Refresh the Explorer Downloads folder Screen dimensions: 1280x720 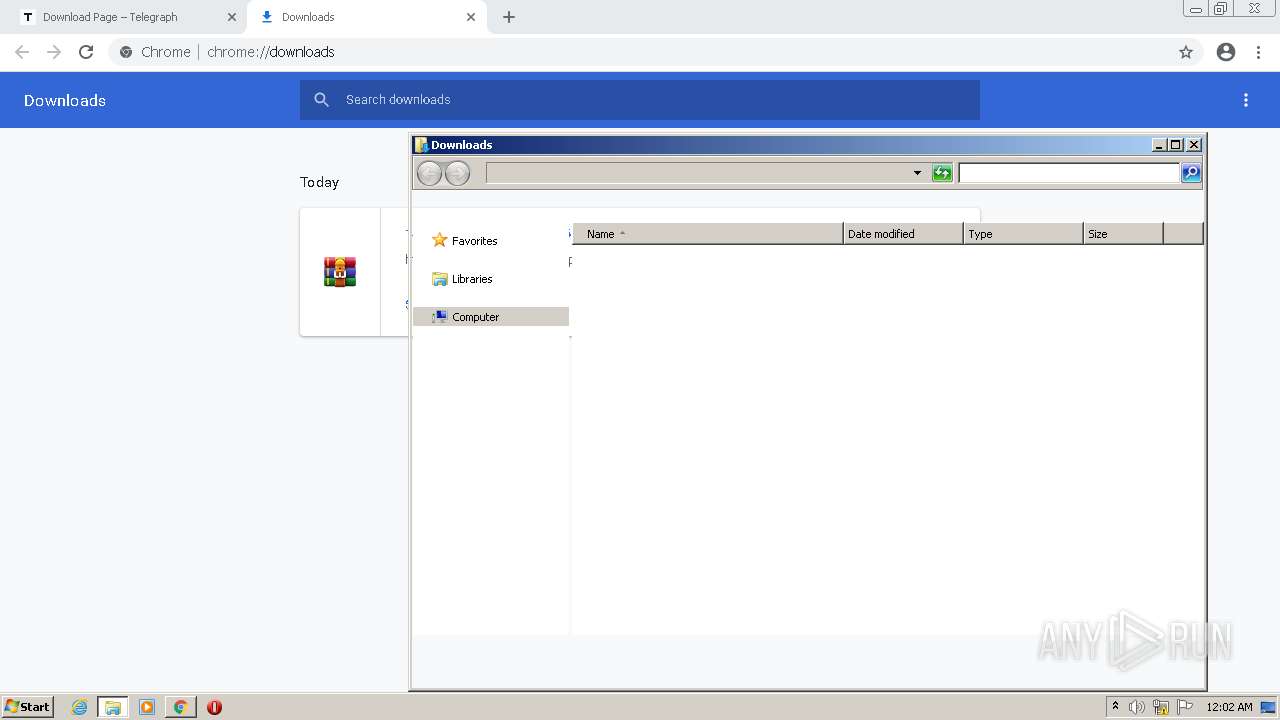[x=942, y=173]
